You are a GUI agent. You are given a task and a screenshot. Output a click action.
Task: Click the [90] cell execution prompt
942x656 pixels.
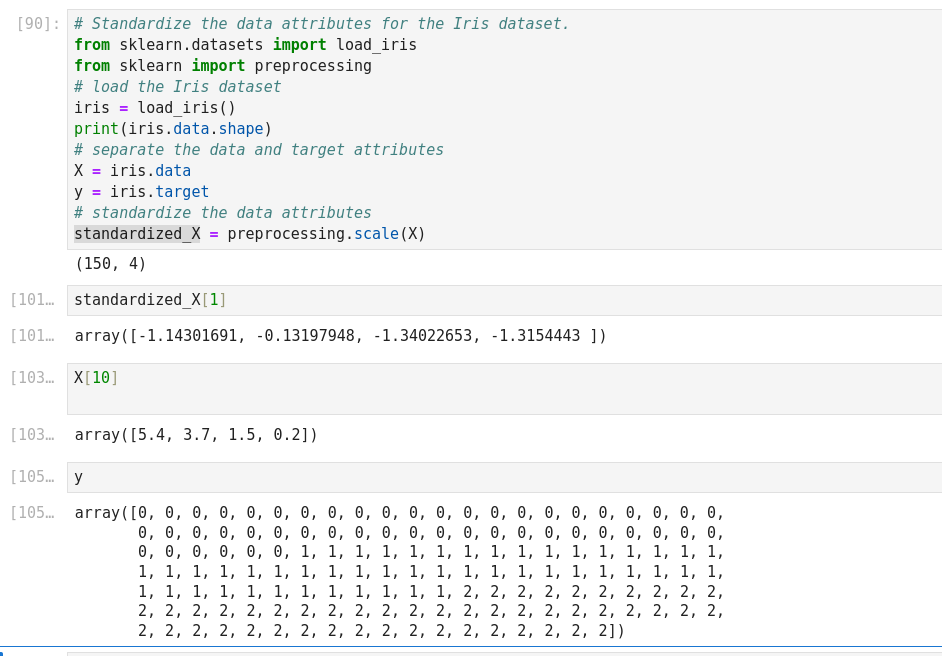point(38,23)
